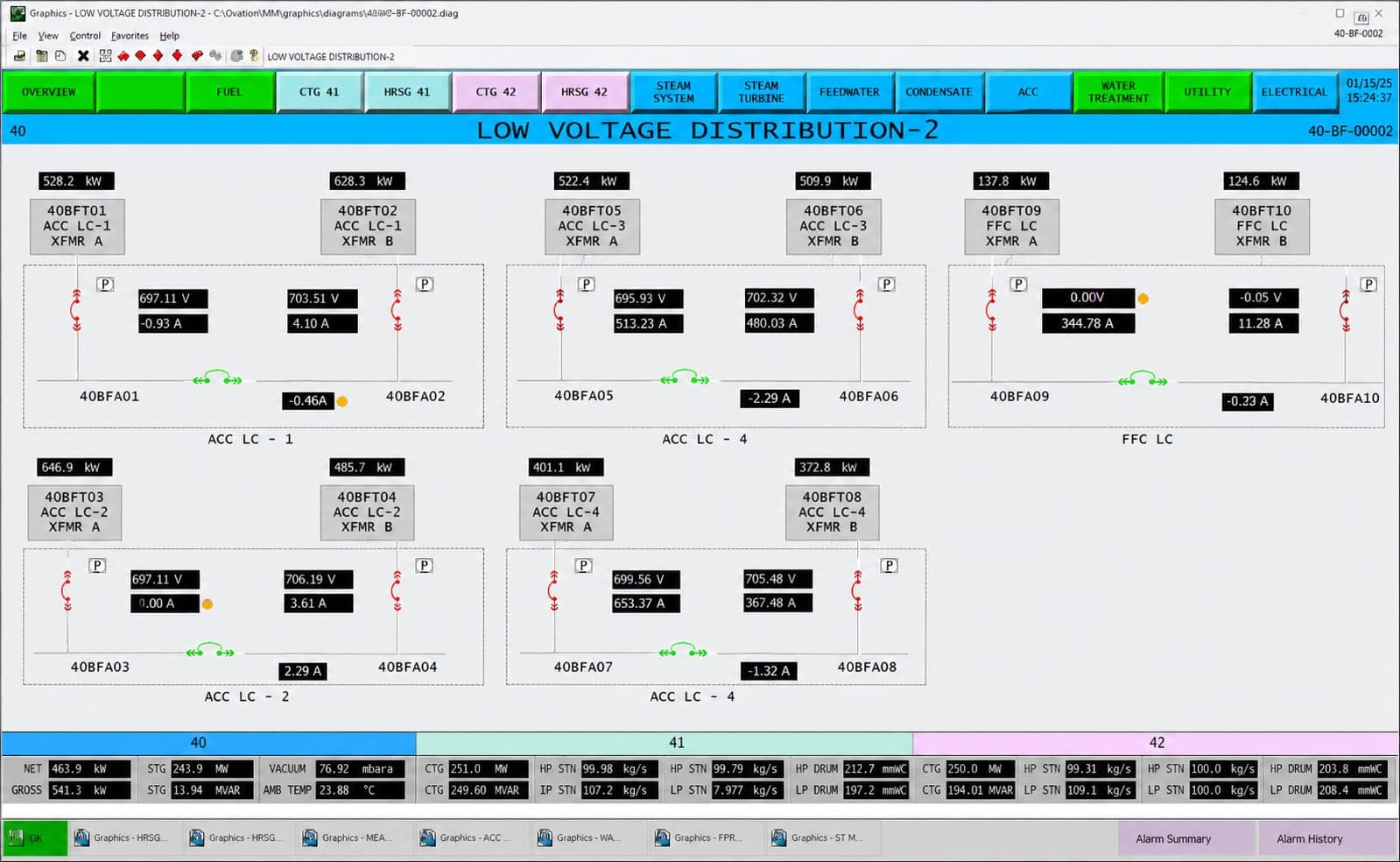Open the Help menu
This screenshot has width=1400, height=862.
click(x=169, y=36)
